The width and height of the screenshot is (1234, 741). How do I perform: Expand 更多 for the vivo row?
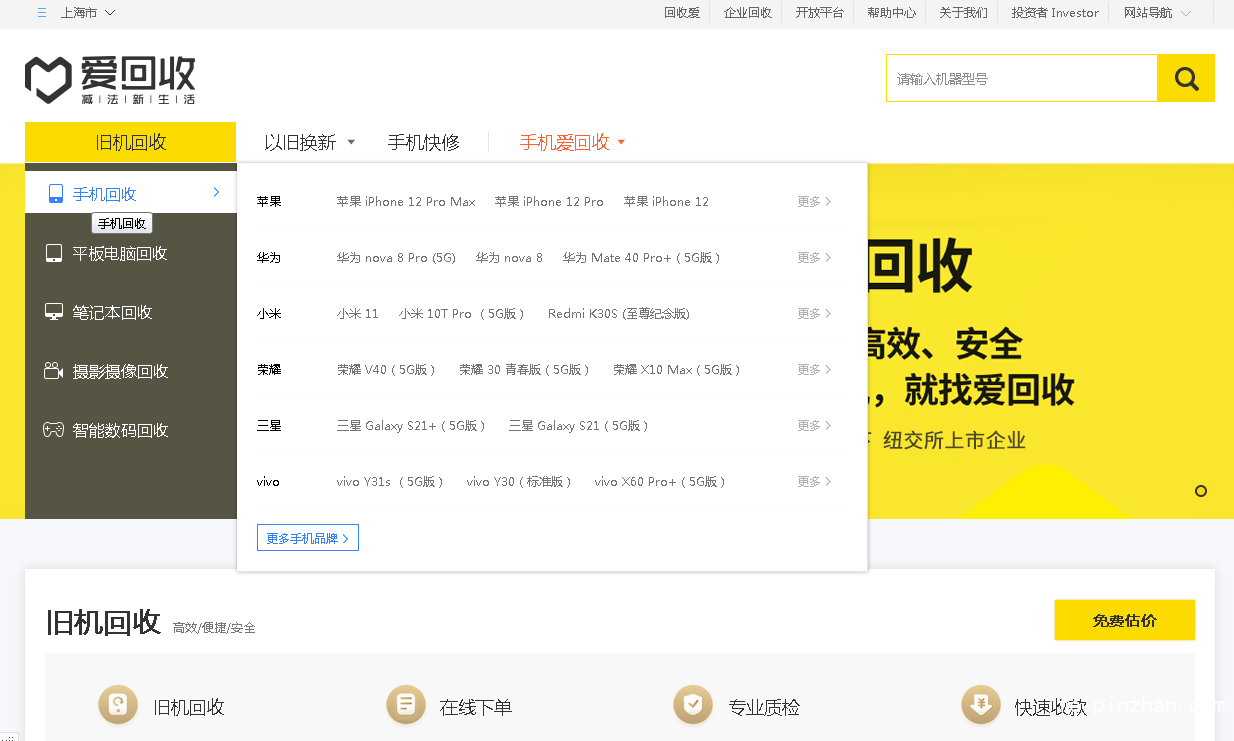[814, 482]
